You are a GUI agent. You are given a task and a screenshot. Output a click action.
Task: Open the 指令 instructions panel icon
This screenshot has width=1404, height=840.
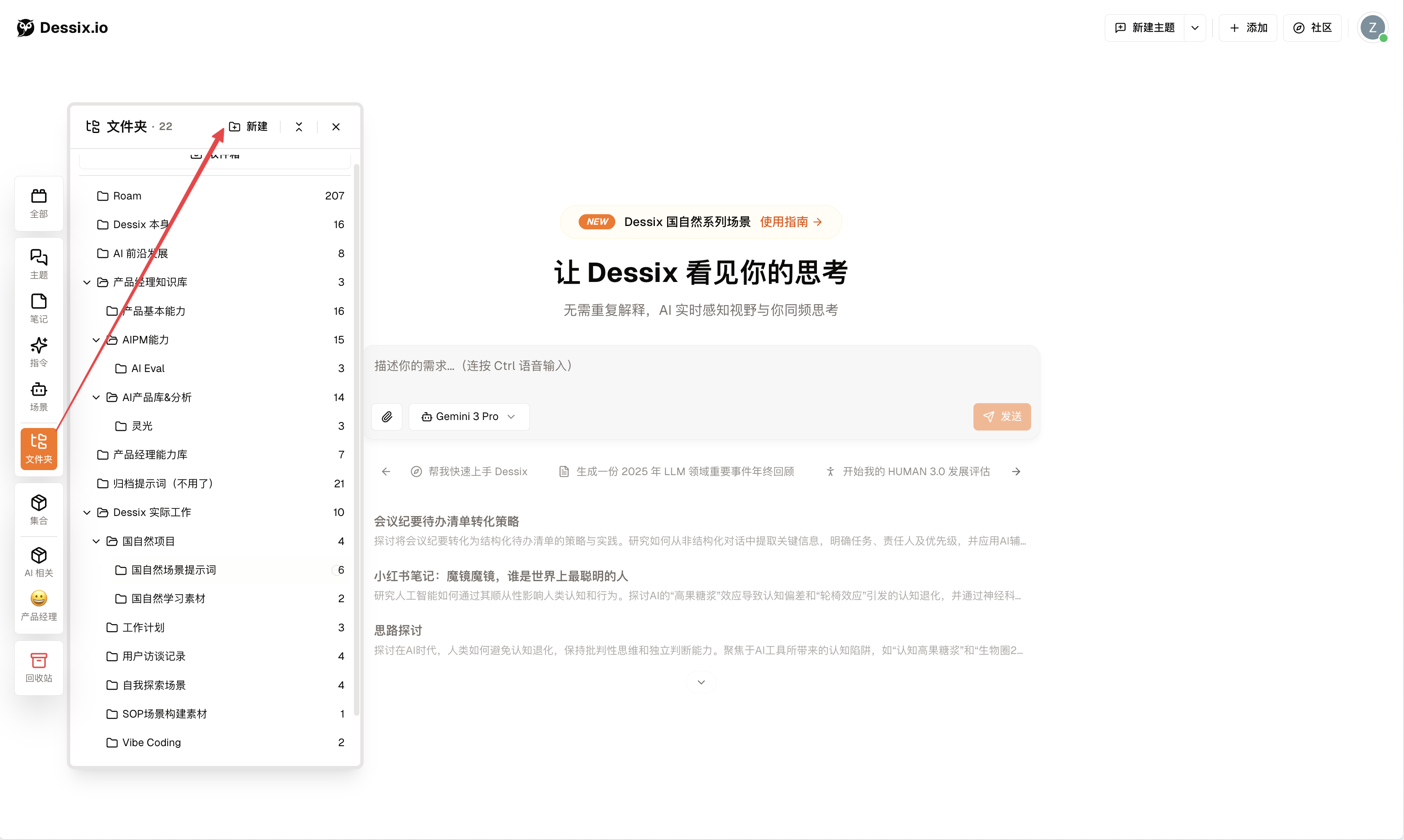coord(38,351)
